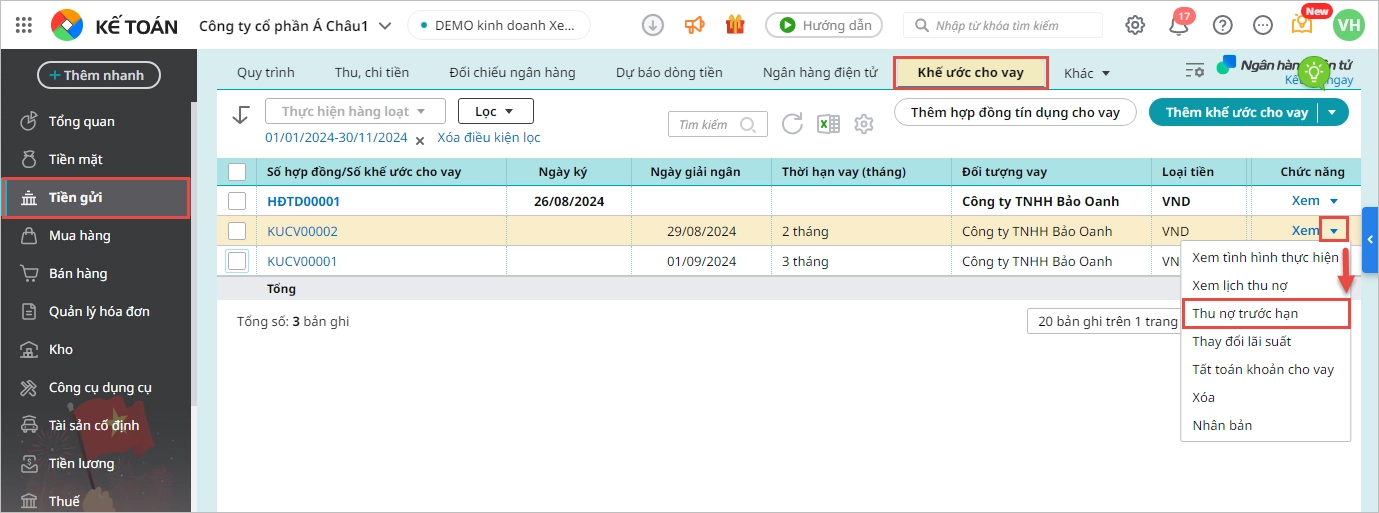Tick the checkbox for KUCV00001
Viewport: 1379px width, 513px height.
point(237,261)
